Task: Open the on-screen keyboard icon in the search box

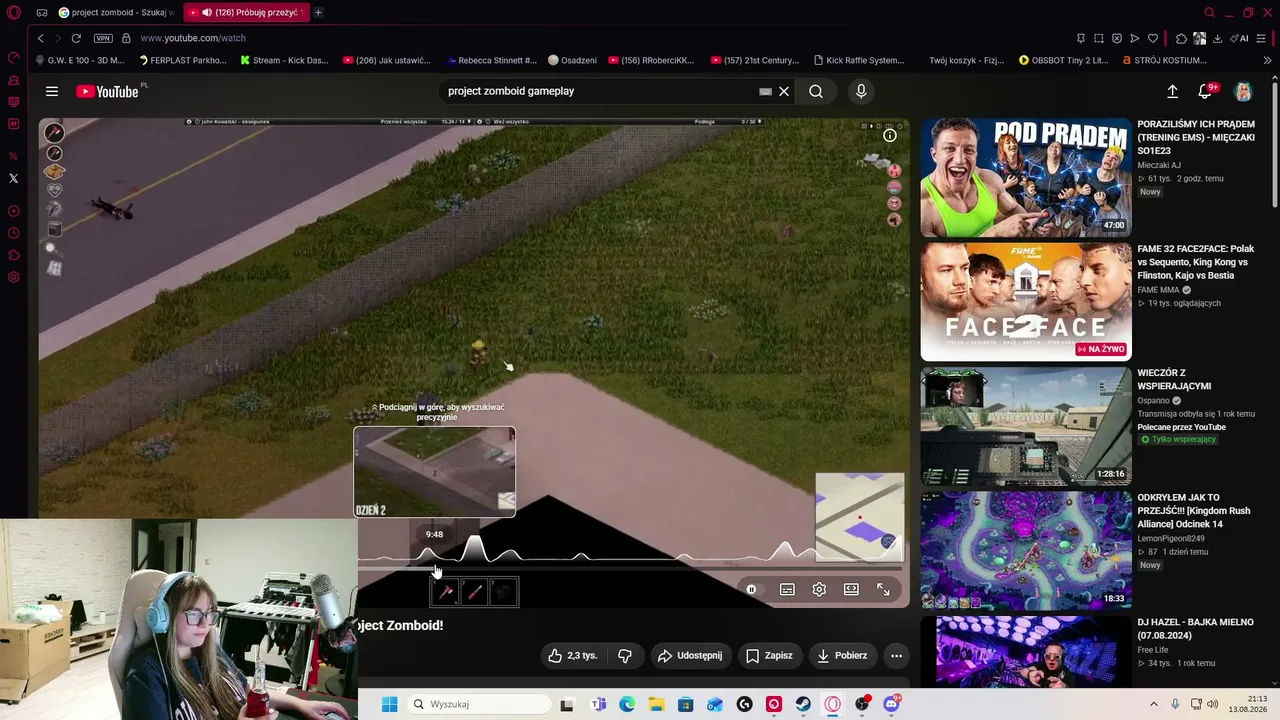Action: point(765,91)
